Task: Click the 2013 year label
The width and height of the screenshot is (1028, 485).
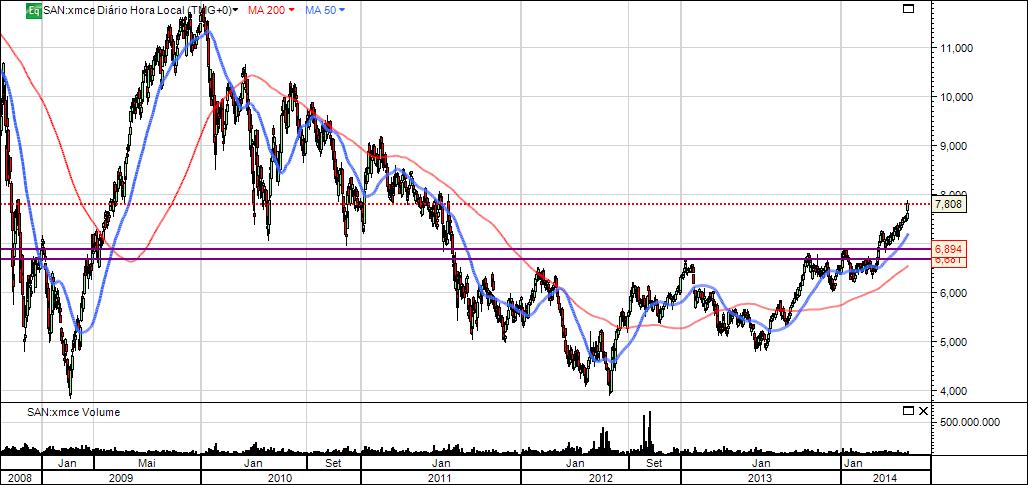Action: pyautogui.click(x=761, y=477)
